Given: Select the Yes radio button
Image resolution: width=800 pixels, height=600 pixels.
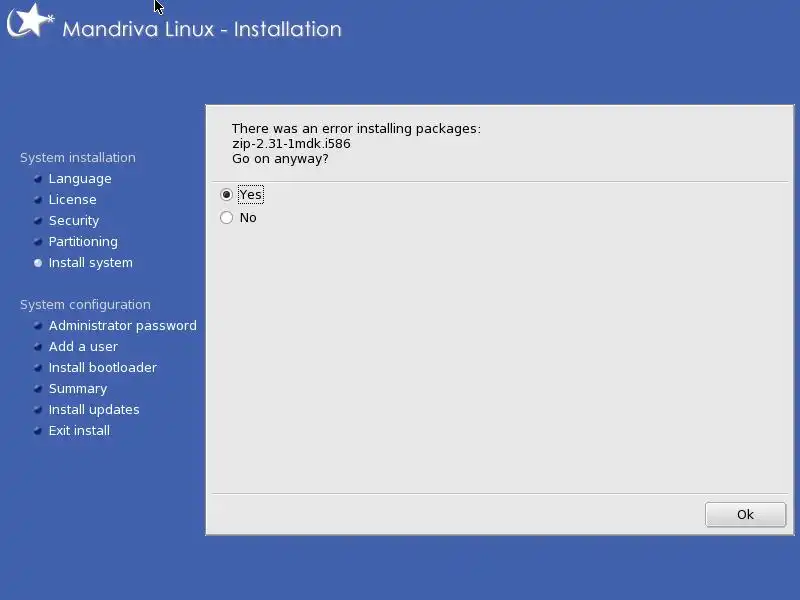Looking at the screenshot, I should pos(227,194).
